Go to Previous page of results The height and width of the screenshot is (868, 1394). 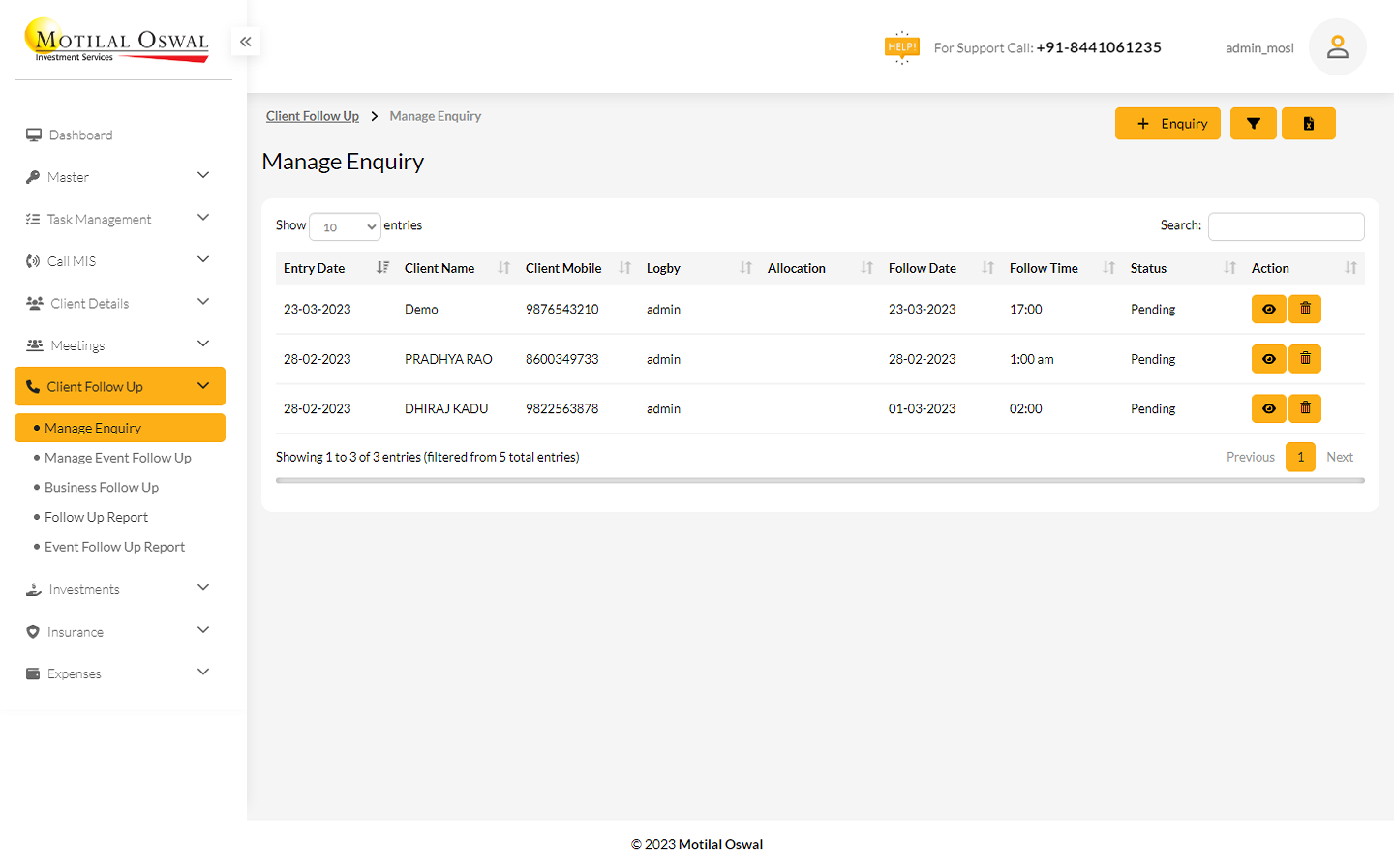tap(1251, 457)
